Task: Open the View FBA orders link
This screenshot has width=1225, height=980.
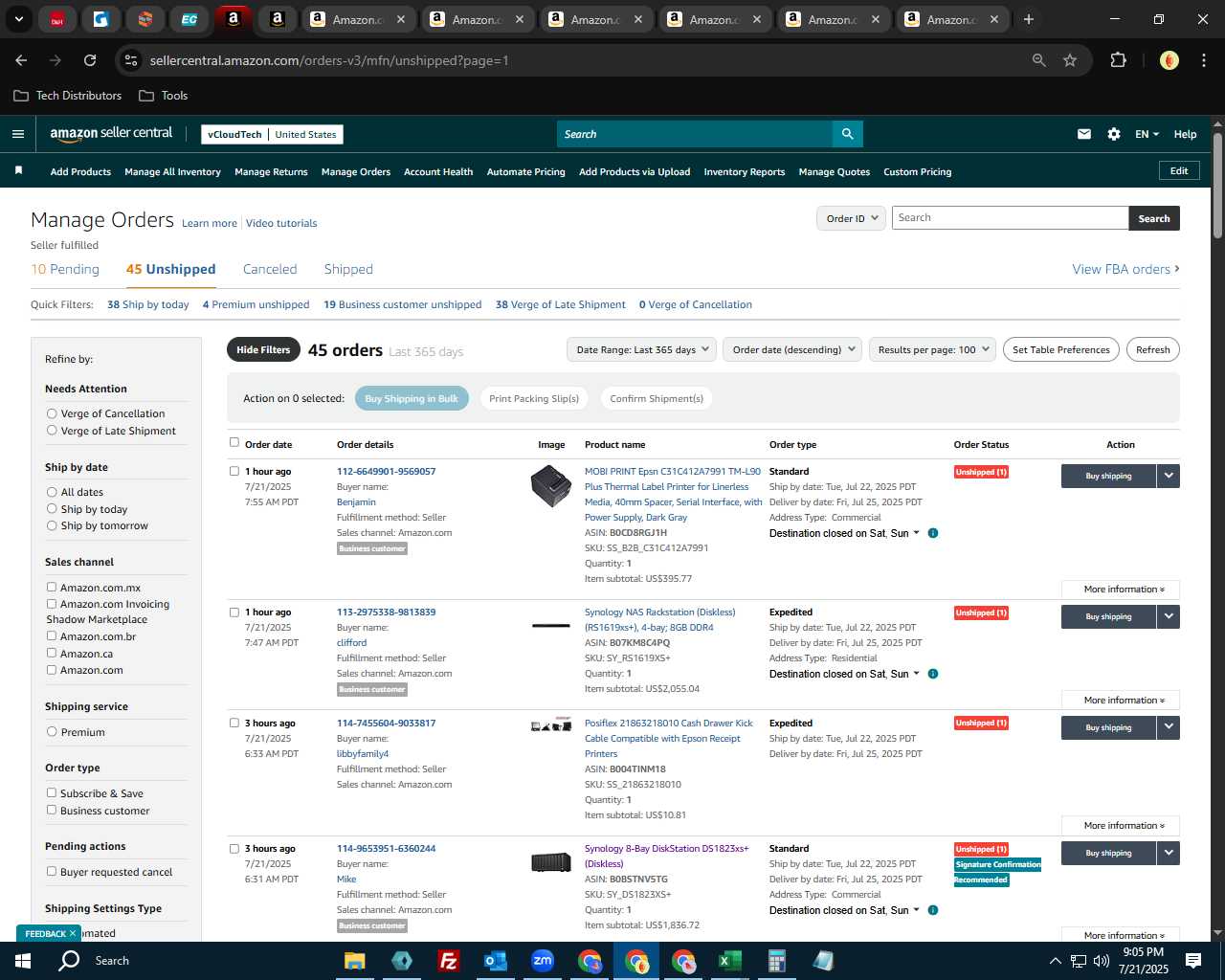Action: point(1125,269)
